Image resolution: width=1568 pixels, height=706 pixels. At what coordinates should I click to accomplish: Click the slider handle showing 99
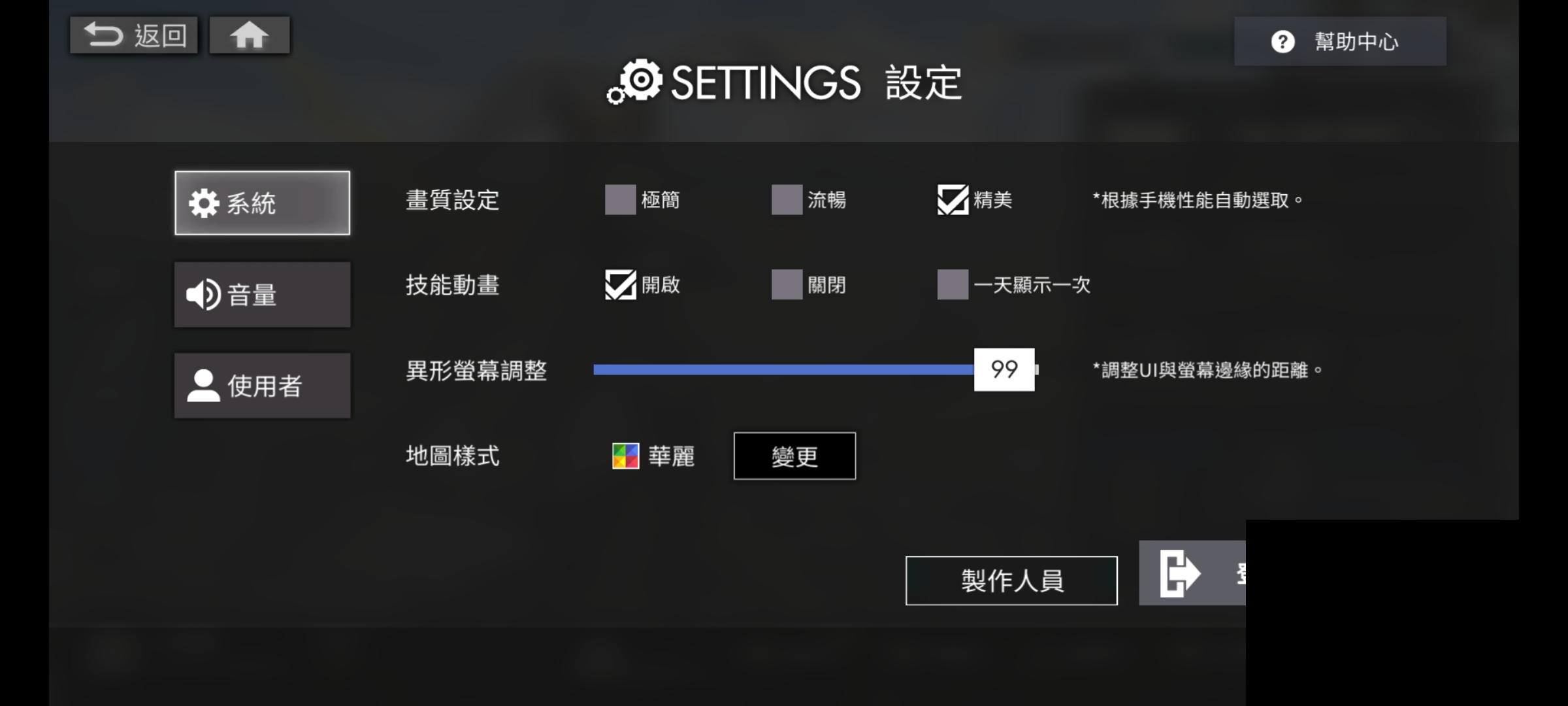point(1004,370)
